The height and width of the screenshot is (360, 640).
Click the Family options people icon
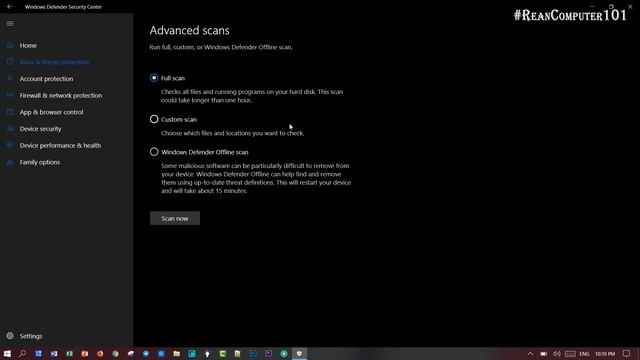point(10,162)
